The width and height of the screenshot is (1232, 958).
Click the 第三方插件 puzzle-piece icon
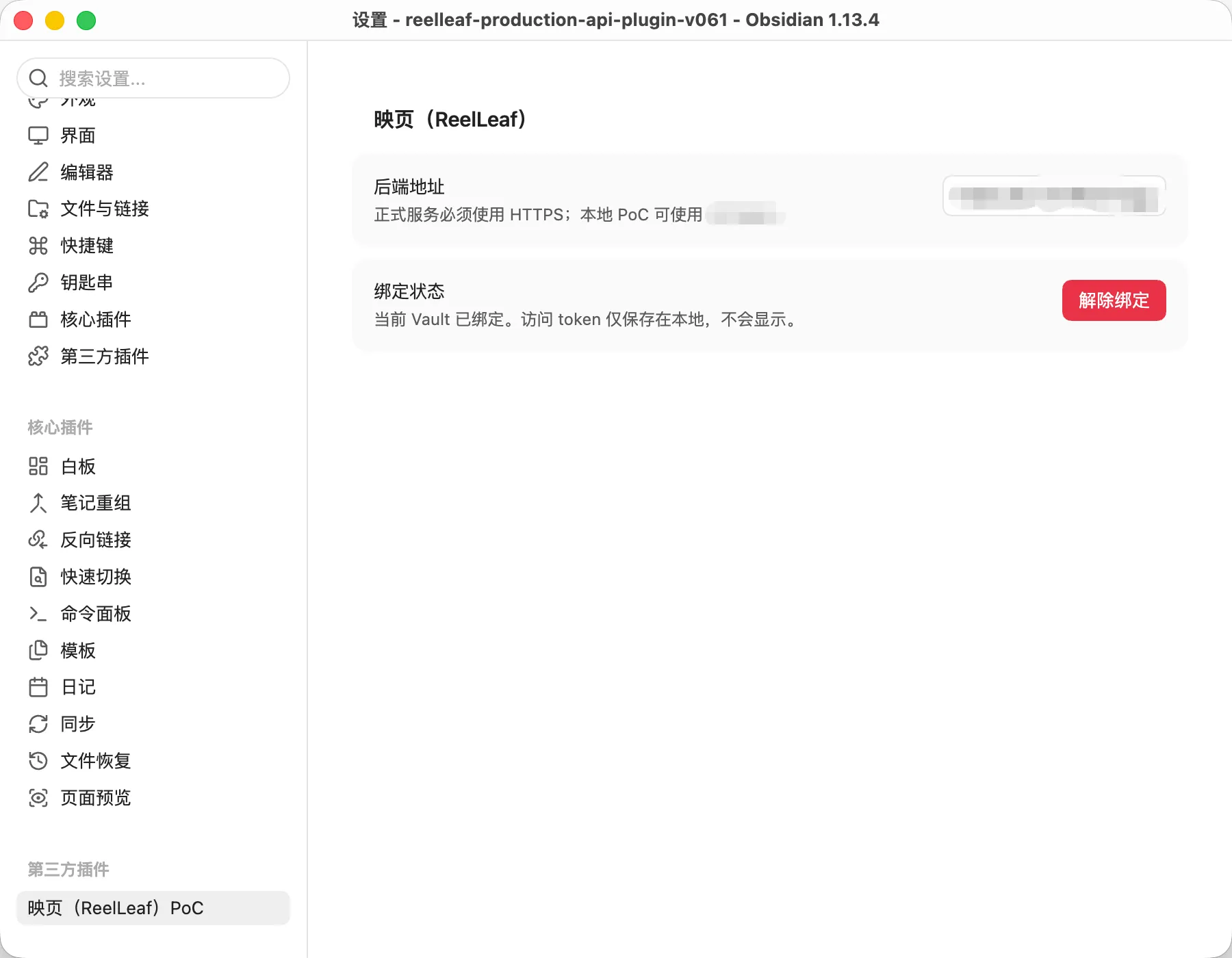tap(38, 356)
